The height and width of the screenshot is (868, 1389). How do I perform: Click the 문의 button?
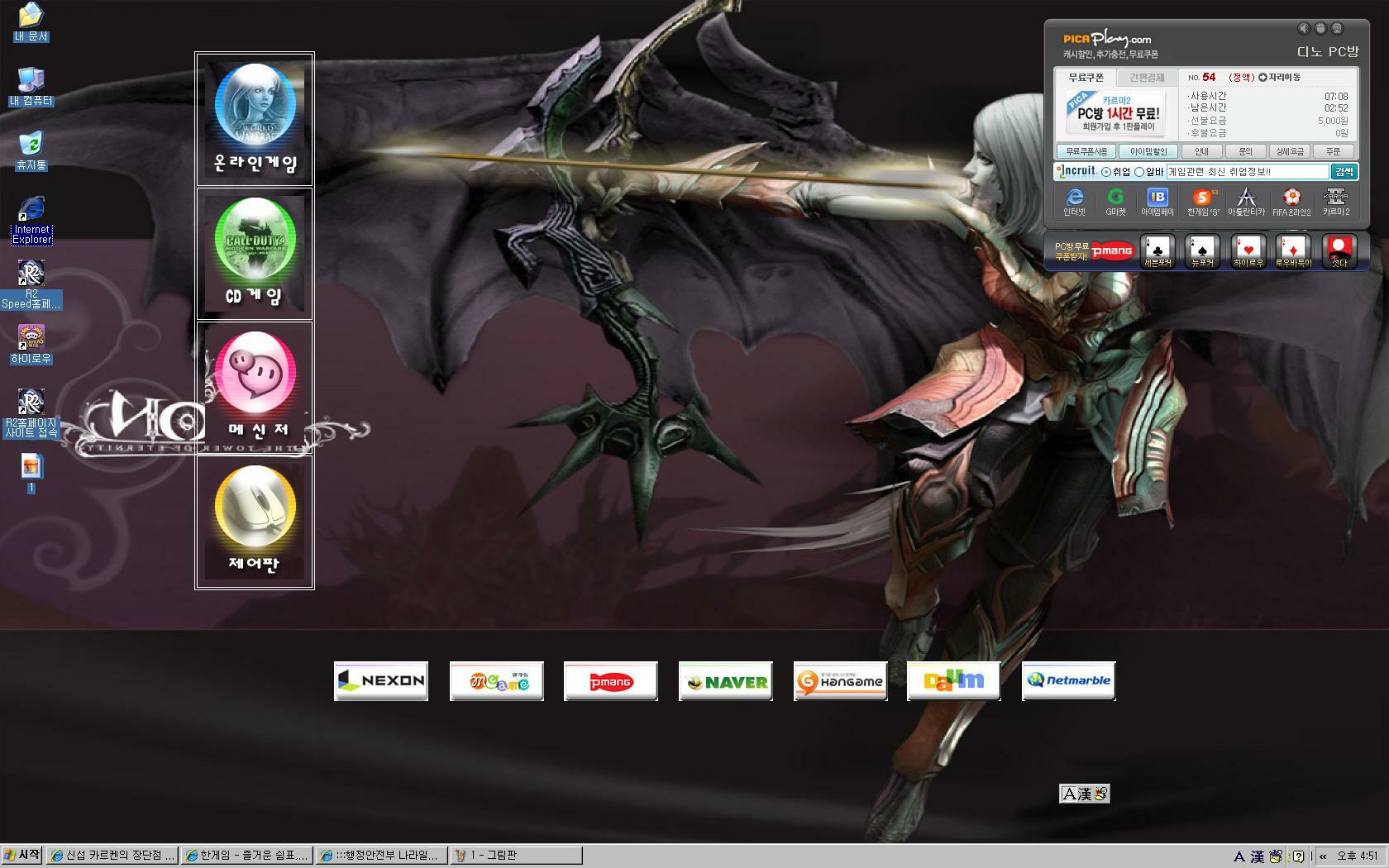1245,151
